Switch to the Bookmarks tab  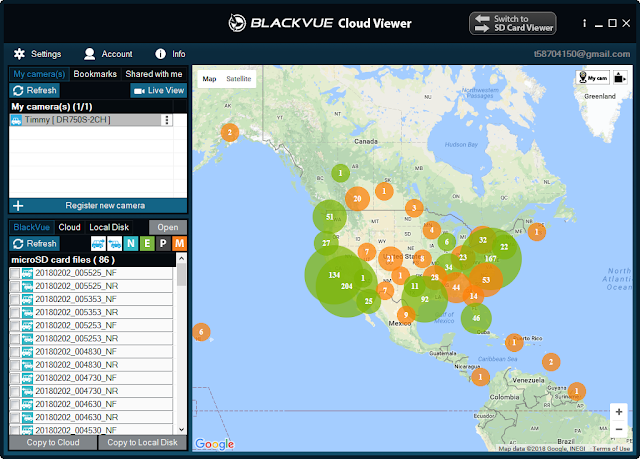click(95, 74)
